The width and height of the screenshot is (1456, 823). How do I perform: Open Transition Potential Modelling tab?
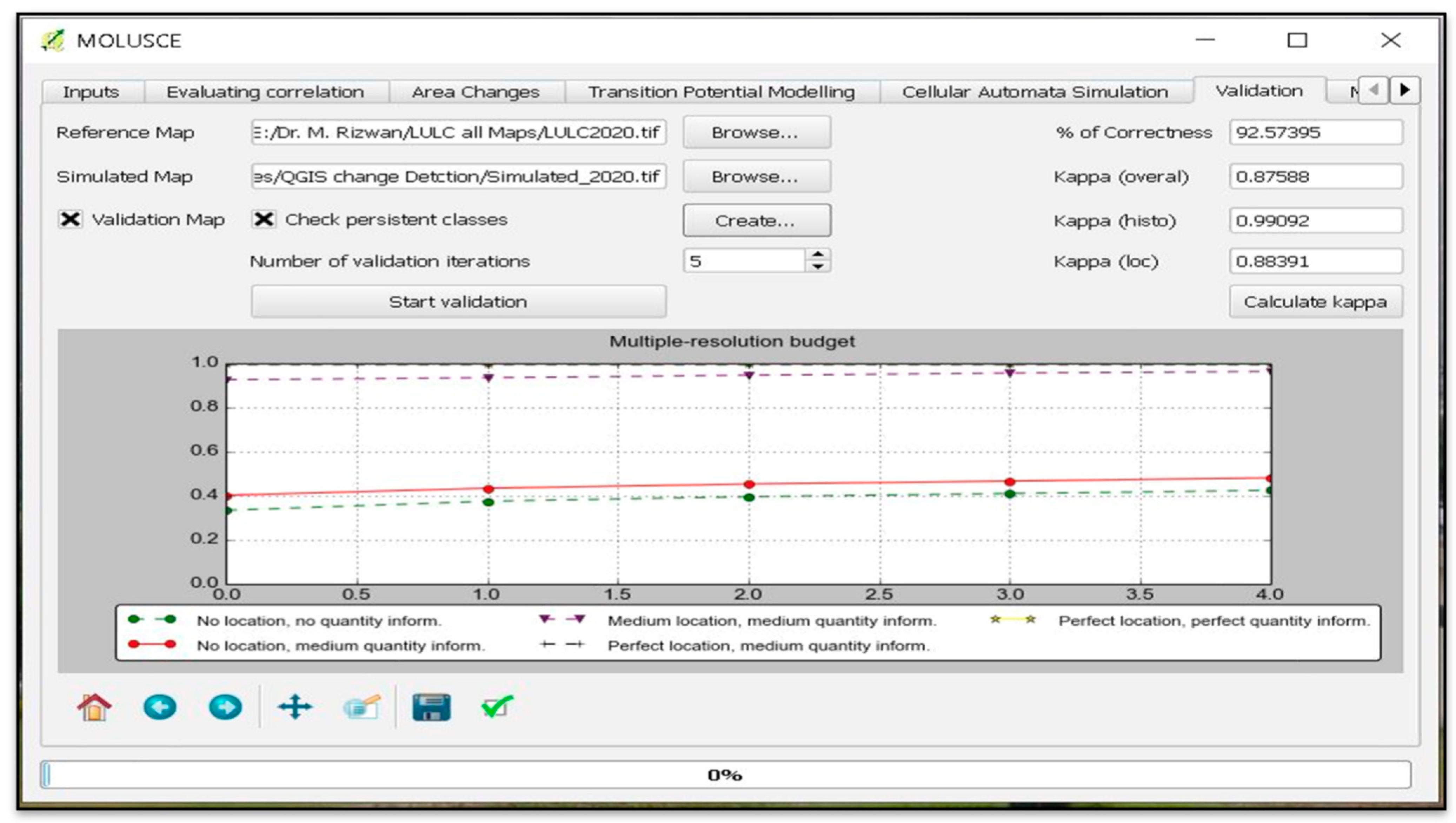(x=721, y=92)
